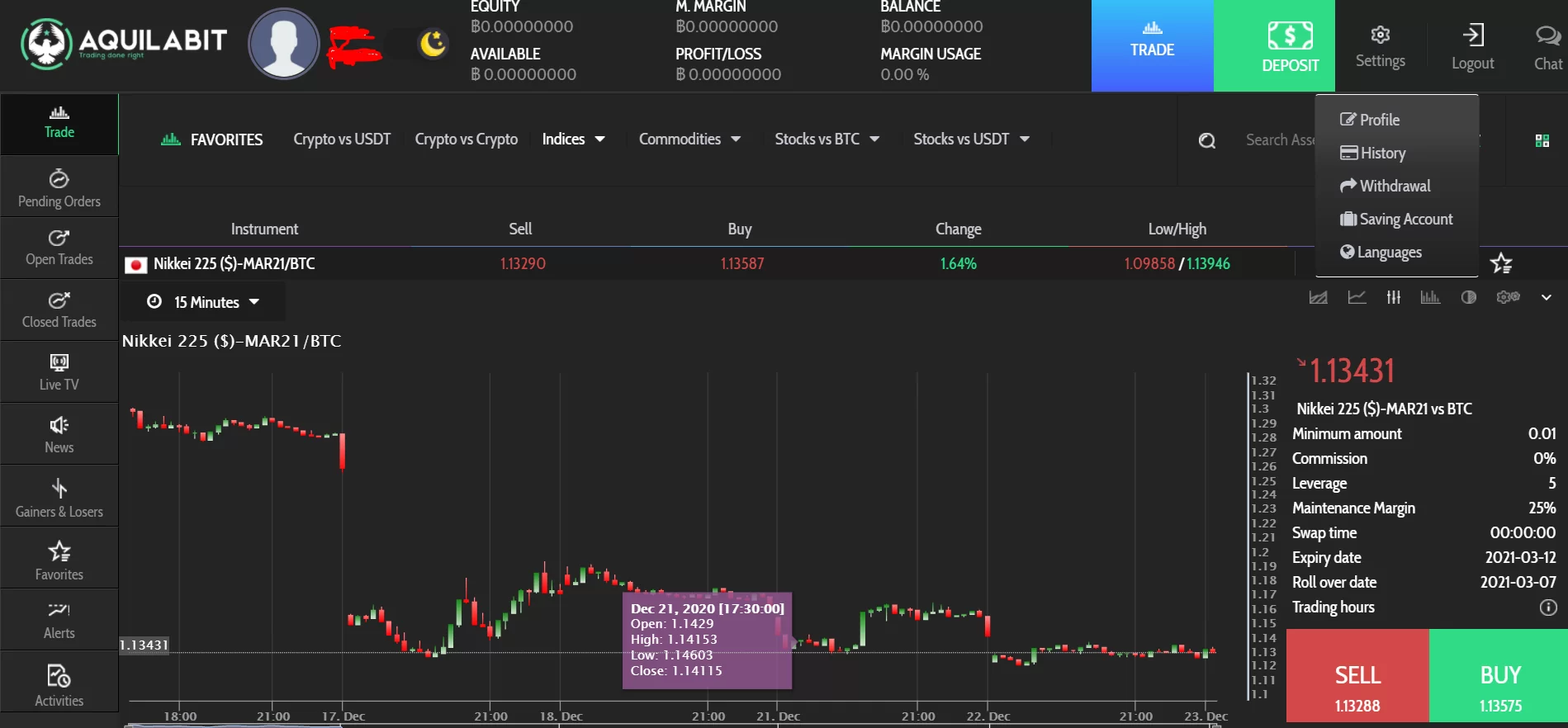Expand chart toolbar chevron
The height and width of the screenshot is (728, 1568).
(1546, 297)
